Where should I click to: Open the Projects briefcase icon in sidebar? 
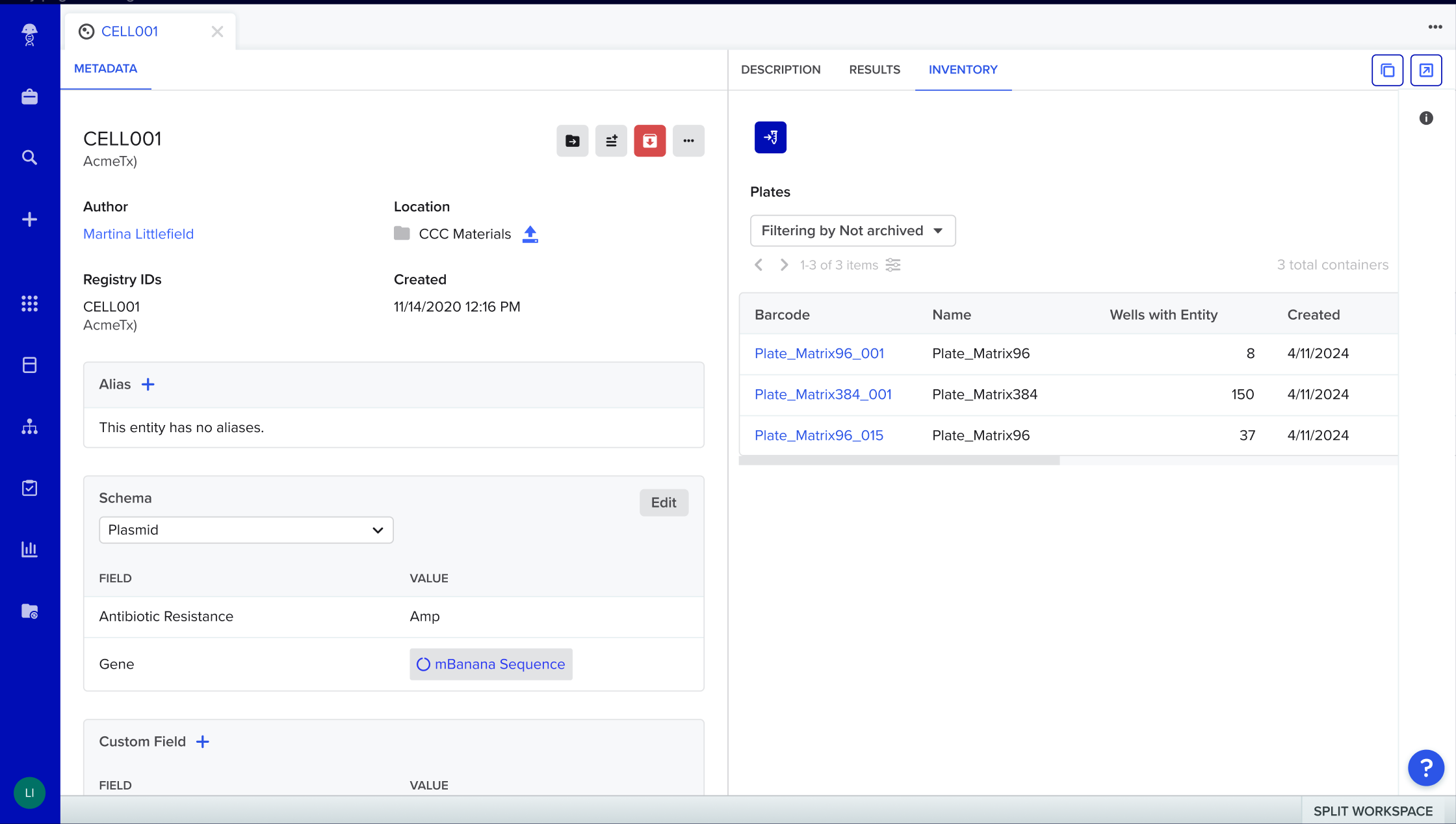29,97
